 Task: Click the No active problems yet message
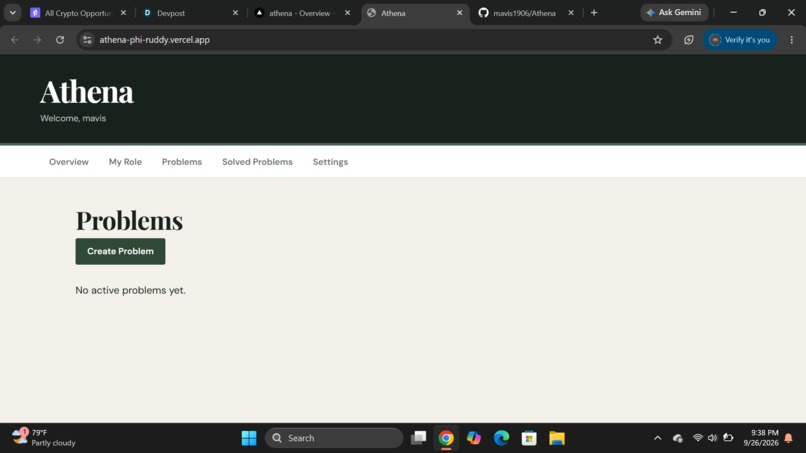tap(131, 291)
